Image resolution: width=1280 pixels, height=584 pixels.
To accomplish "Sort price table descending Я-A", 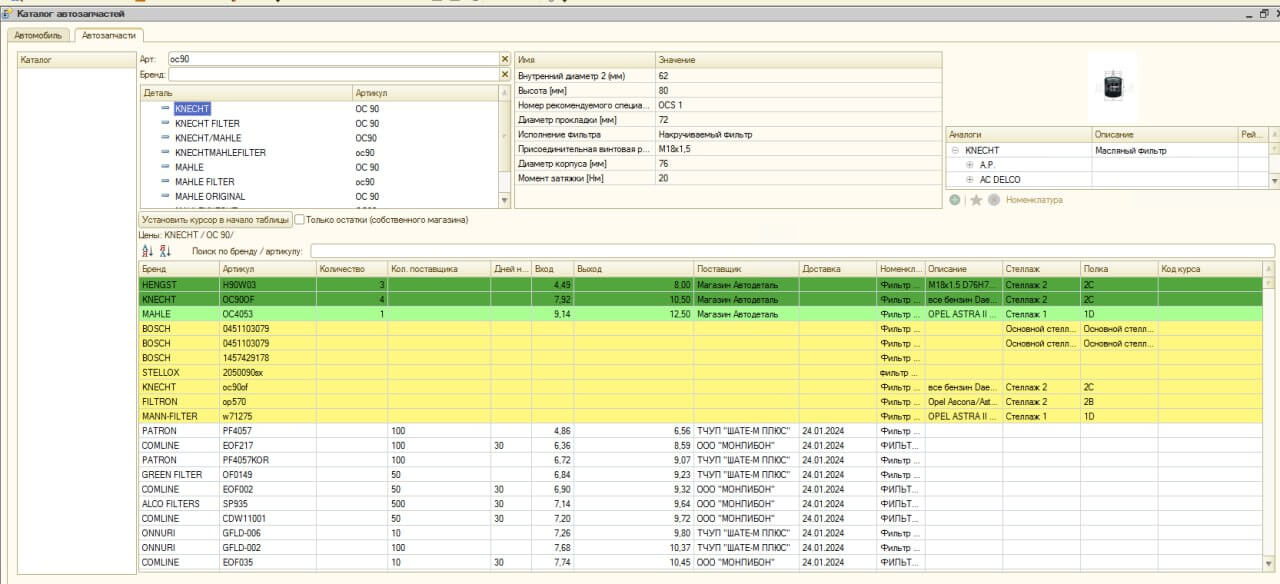I will pyautogui.click(x=166, y=251).
